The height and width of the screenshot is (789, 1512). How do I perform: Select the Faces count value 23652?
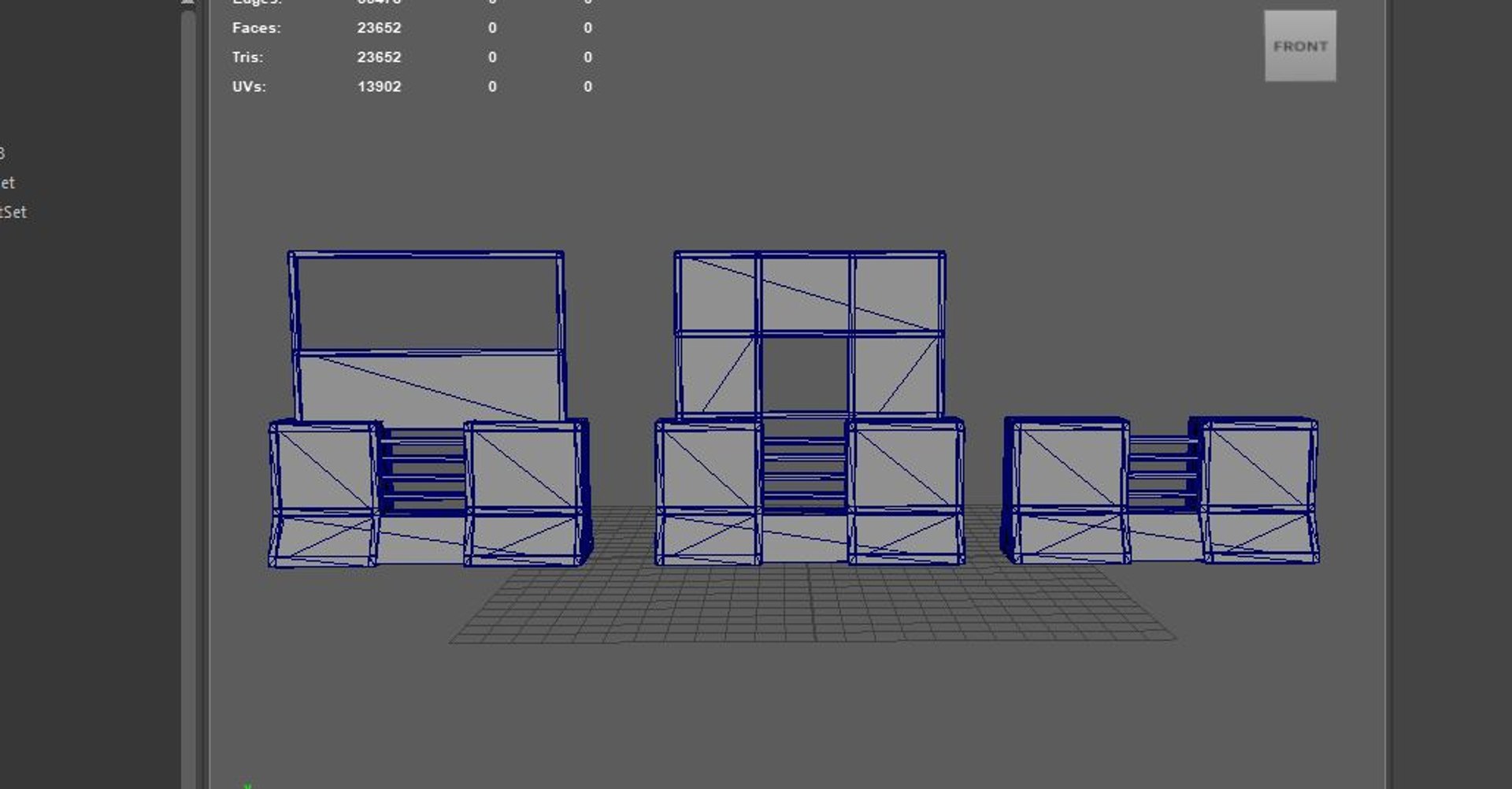(x=379, y=28)
